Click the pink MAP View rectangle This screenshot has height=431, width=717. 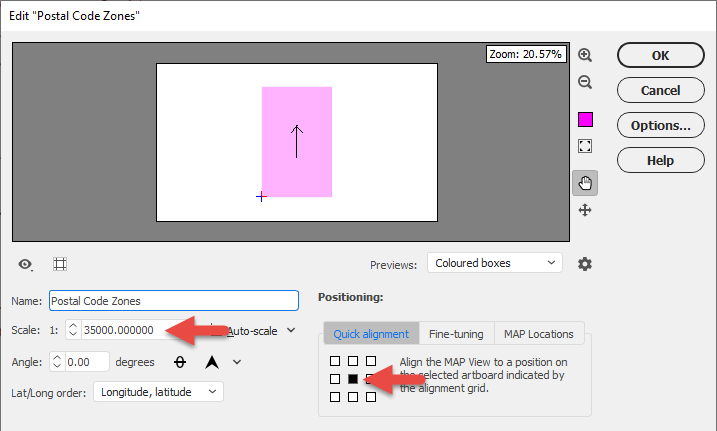(297, 142)
